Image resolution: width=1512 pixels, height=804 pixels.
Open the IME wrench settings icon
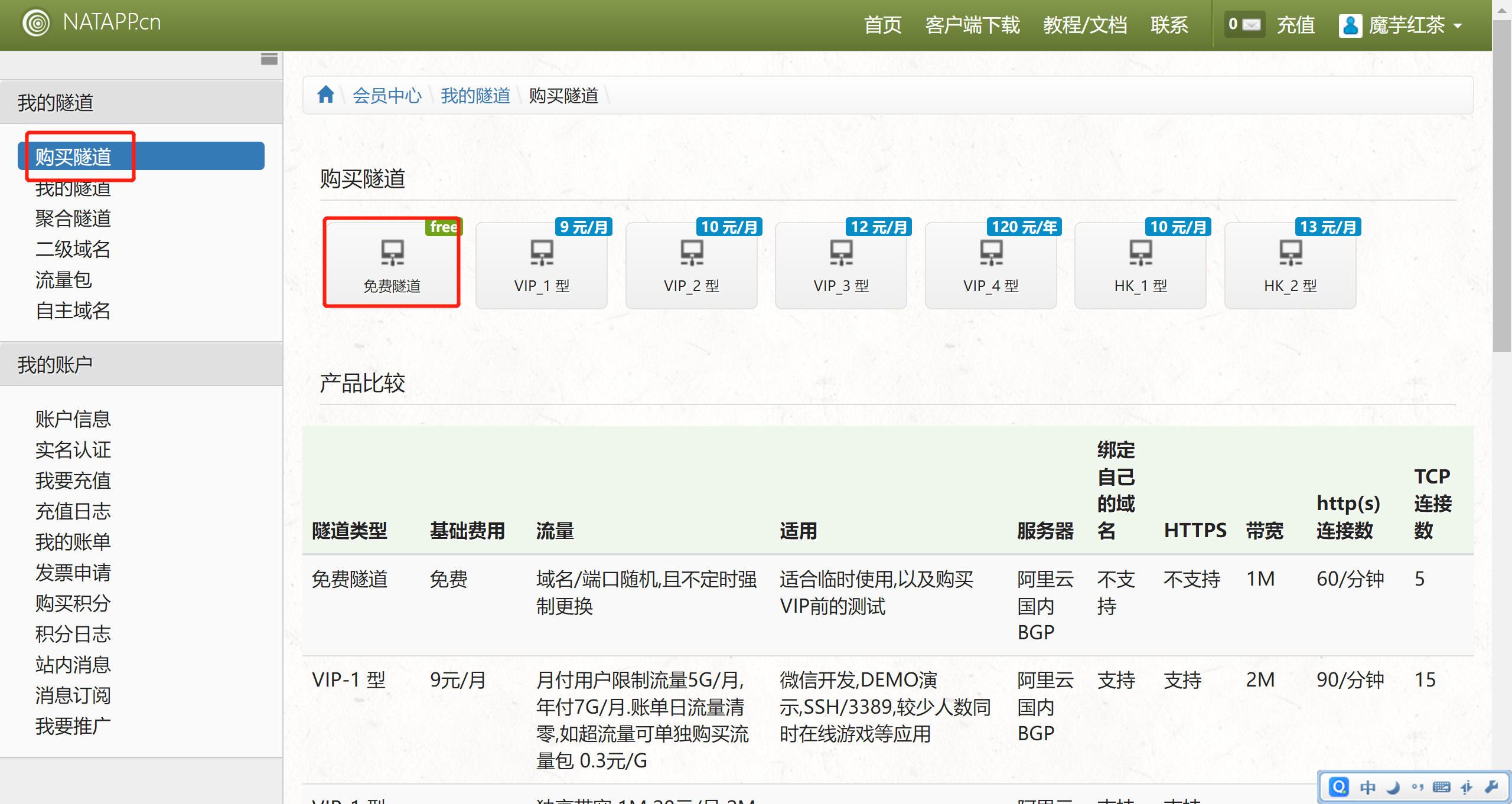(x=1491, y=787)
